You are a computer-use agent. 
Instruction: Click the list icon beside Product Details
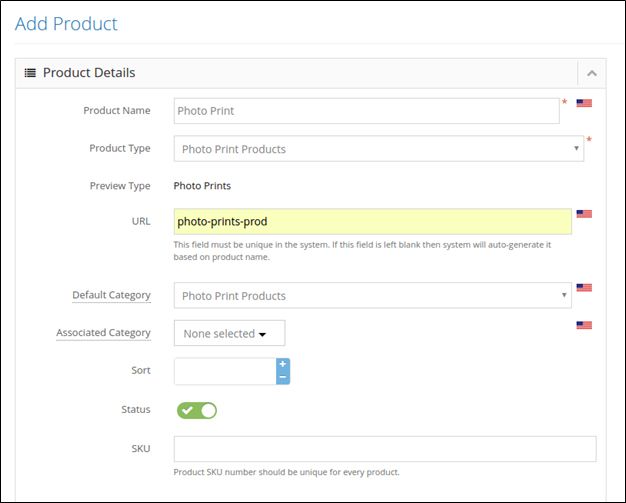(30, 73)
